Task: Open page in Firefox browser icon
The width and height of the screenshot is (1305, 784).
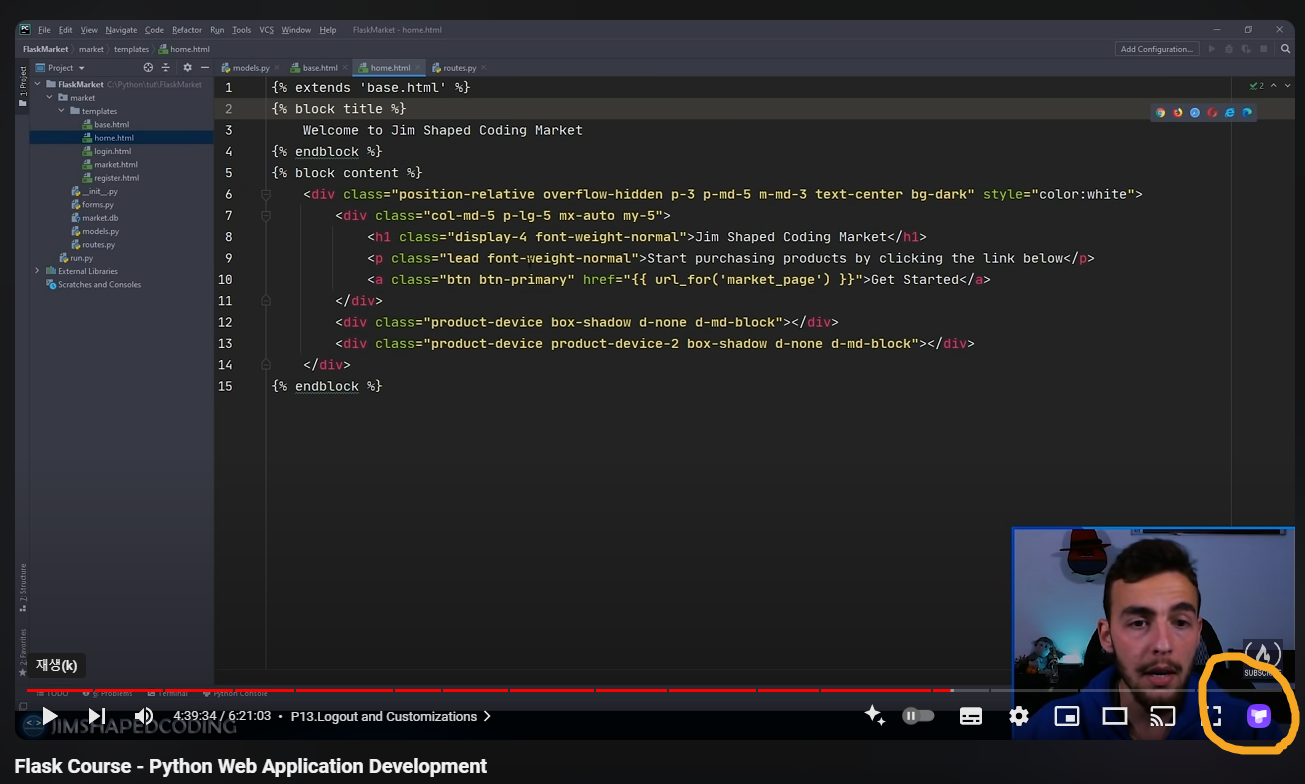Action: pos(1178,113)
